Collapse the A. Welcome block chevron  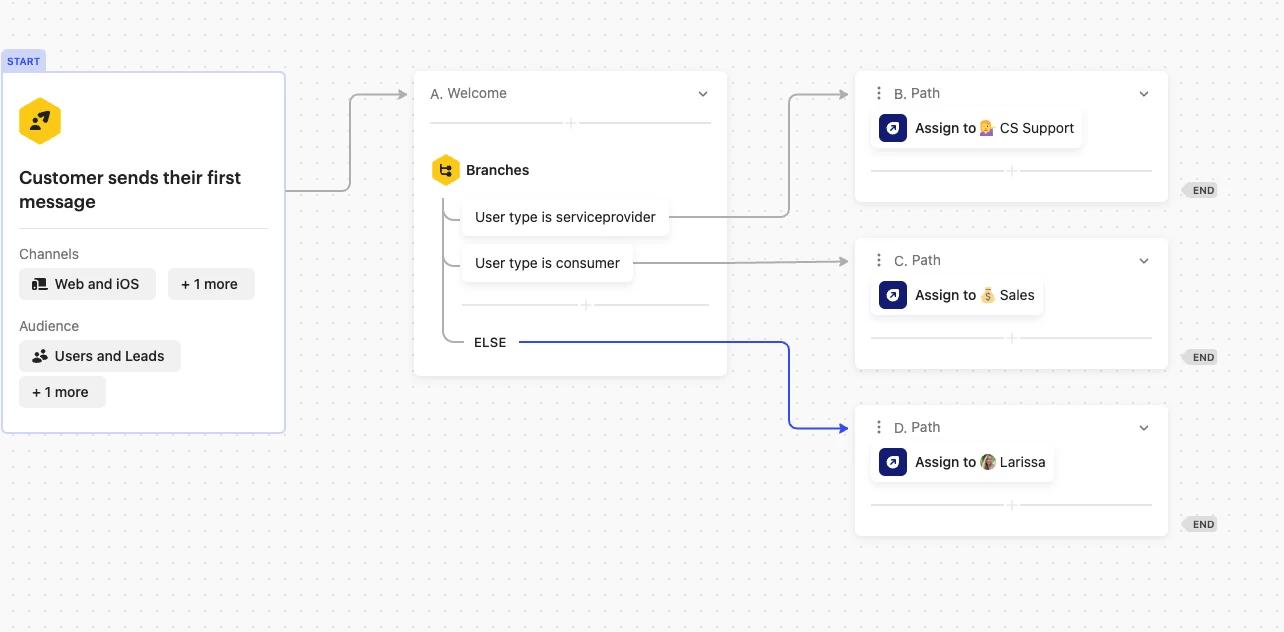point(703,94)
